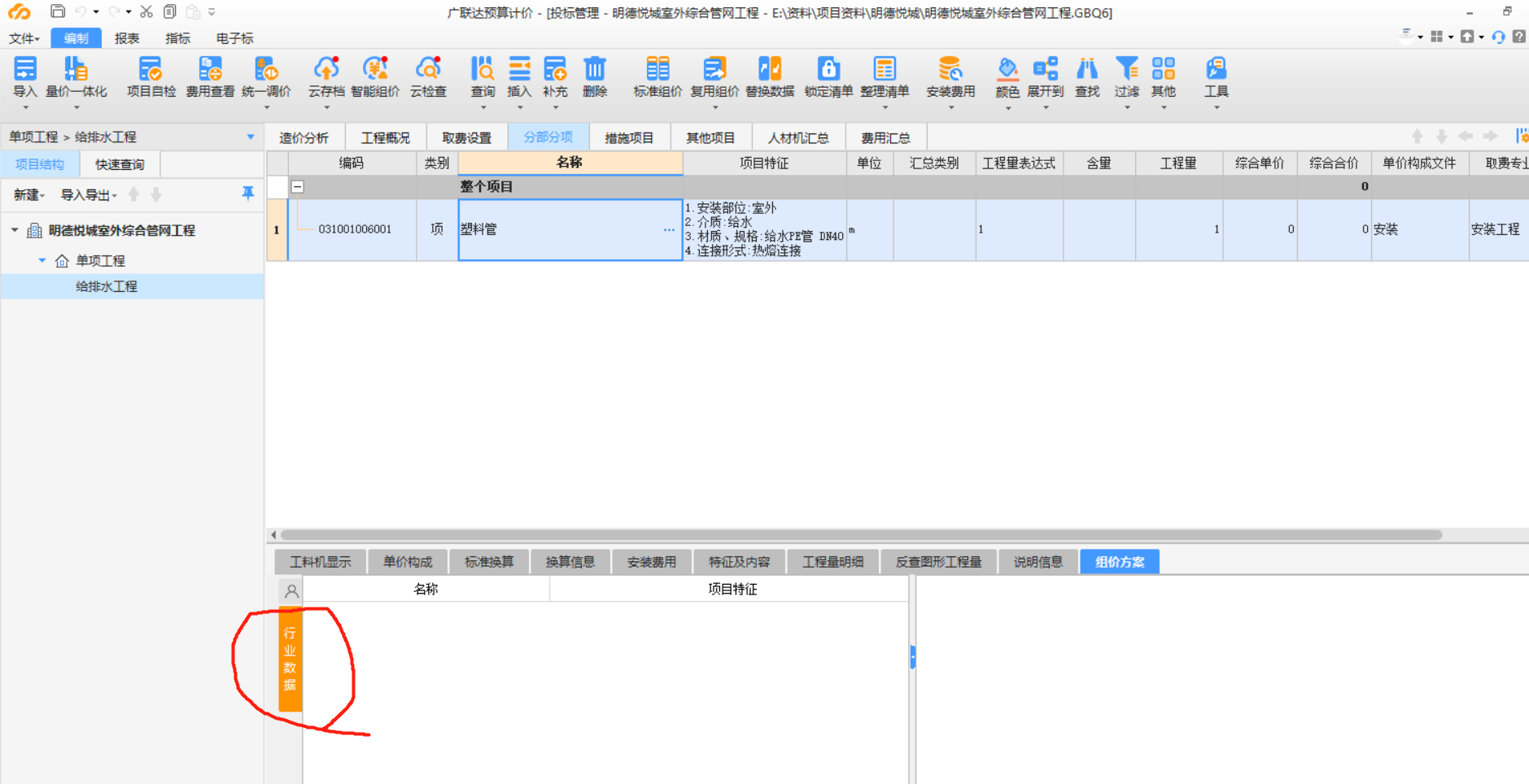Switch to 指标 ribbon tab
This screenshot has width=1529, height=784.
click(177, 38)
